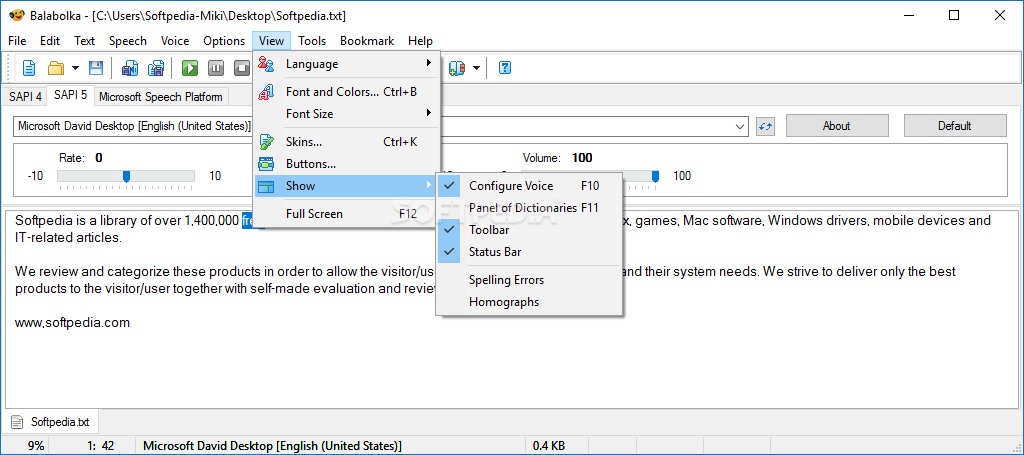Image resolution: width=1024 pixels, height=455 pixels.
Task: Toggle the Status Bar visibility option
Action: [x=530, y=252]
